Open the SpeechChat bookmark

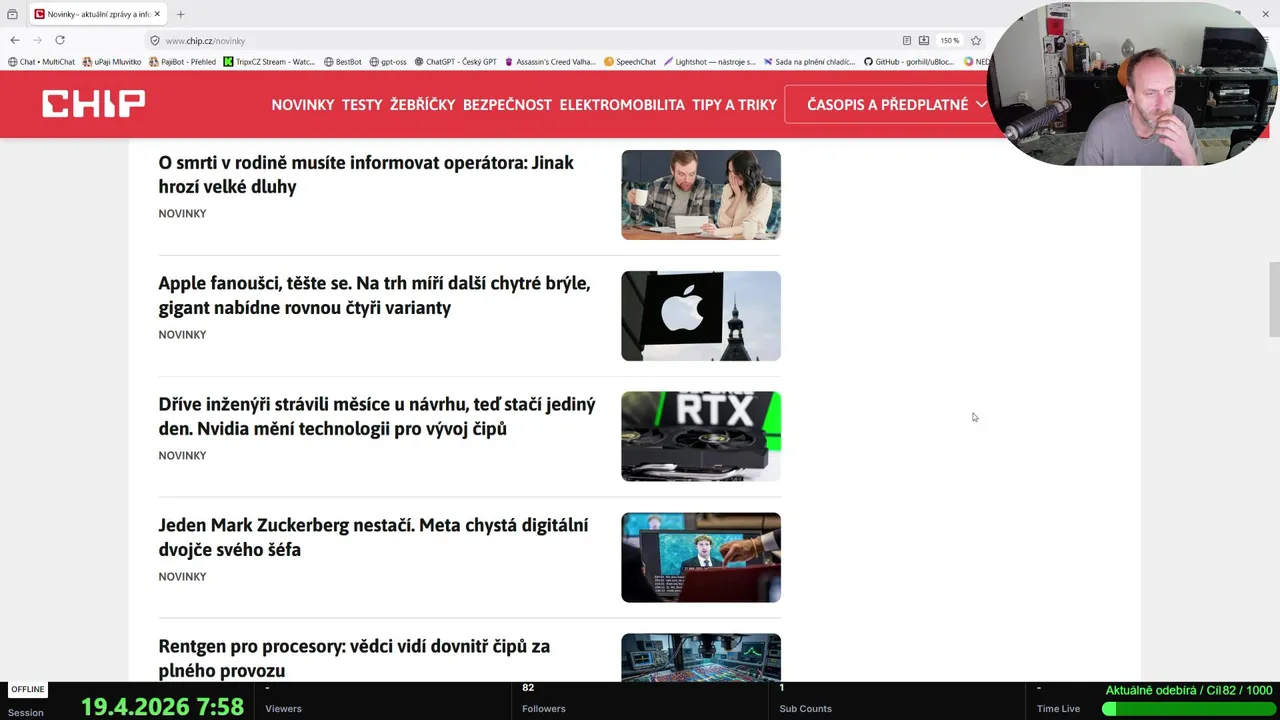coord(630,62)
